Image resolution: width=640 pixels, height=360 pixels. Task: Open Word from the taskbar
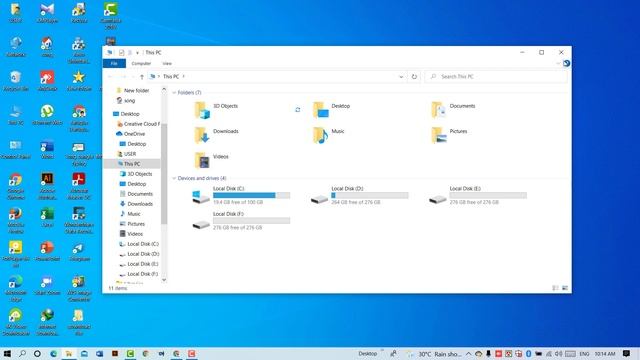pos(99,353)
